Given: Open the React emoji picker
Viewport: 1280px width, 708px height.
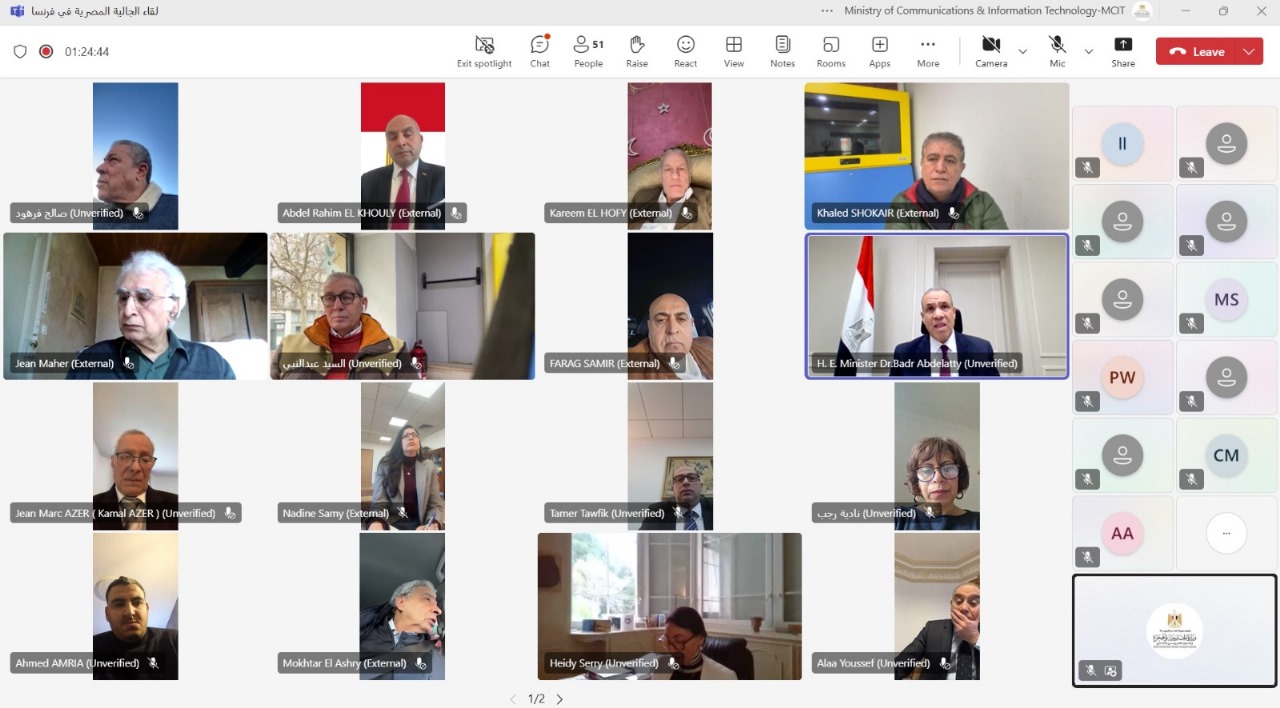Looking at the screenshot, I should click(685, 51).
